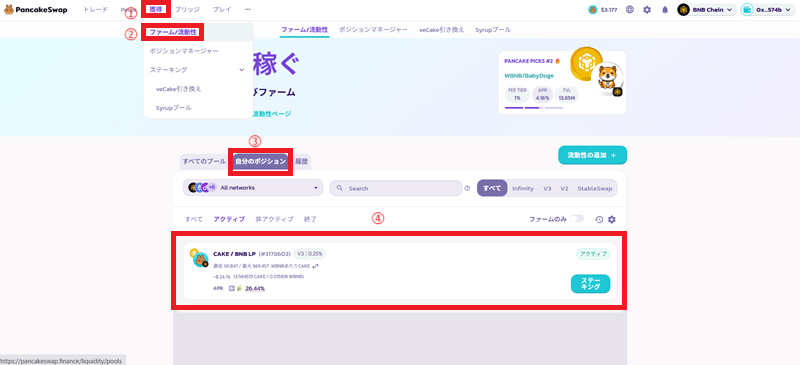This screenshot has height=365, width=800.
Task: Switch to 履歴 tab
Action: (302, 162)
